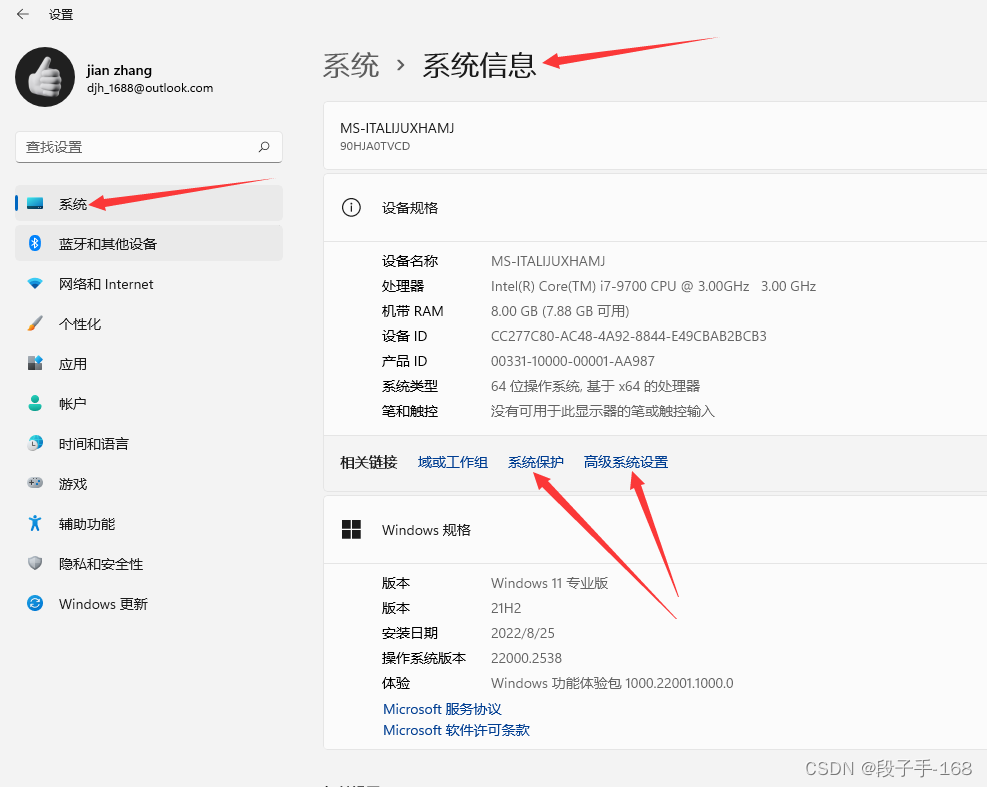Click the install date 2022/8/25
The width and height of the screenshot is (987, 787).
coord(522,633)
